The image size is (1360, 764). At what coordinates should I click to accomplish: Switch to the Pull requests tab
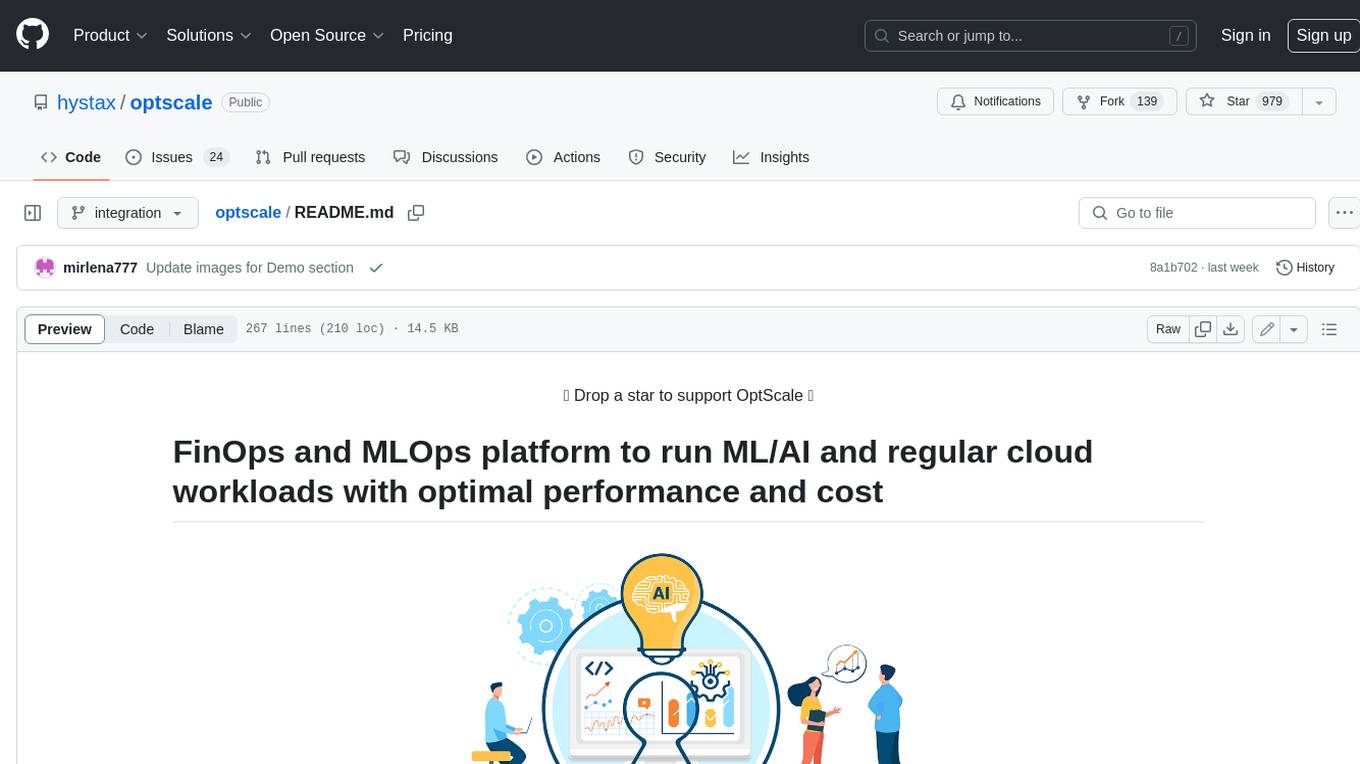click(310, 157)
